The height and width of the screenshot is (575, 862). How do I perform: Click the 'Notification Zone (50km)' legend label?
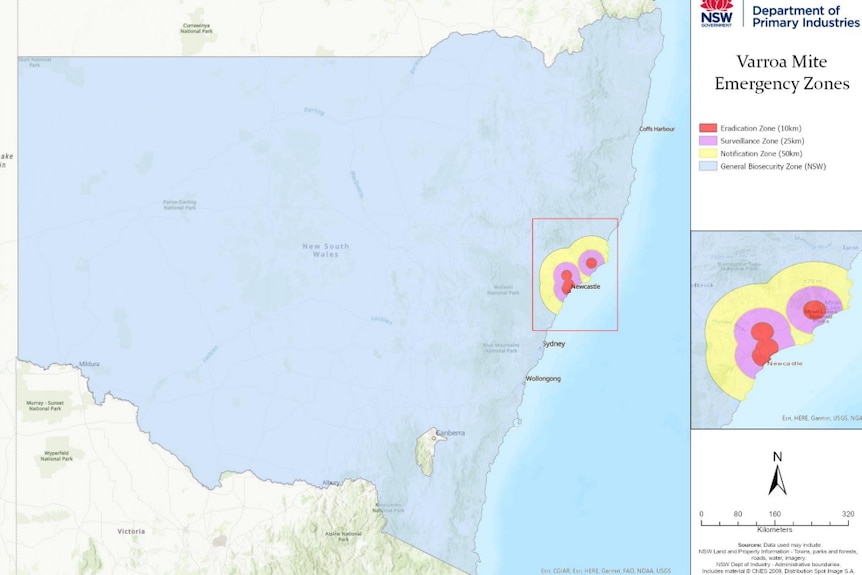[x=761, y=153]
